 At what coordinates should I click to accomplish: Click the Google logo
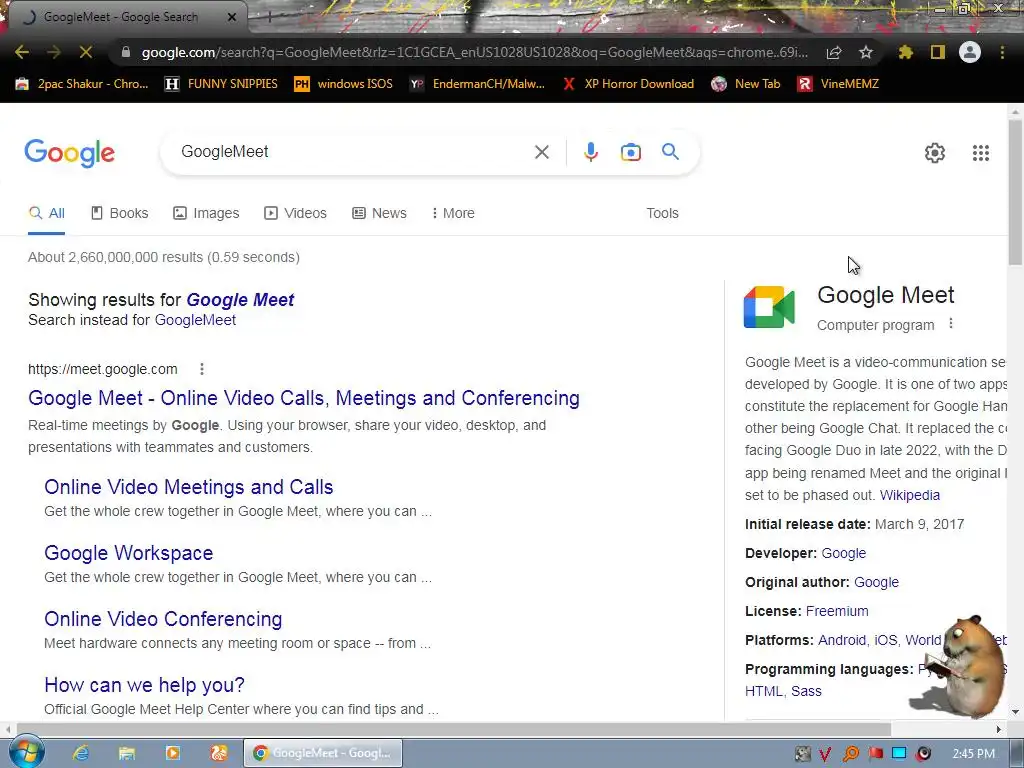point(70,153)
